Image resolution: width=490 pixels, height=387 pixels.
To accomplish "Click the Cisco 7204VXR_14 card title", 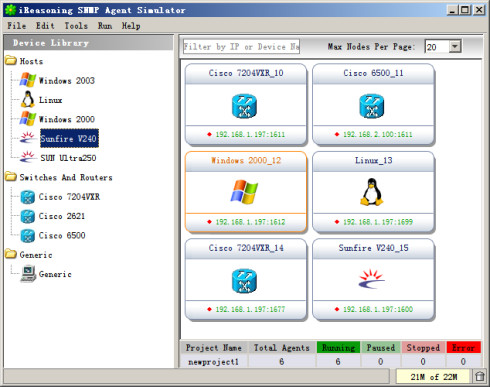I will click(246, 248).
